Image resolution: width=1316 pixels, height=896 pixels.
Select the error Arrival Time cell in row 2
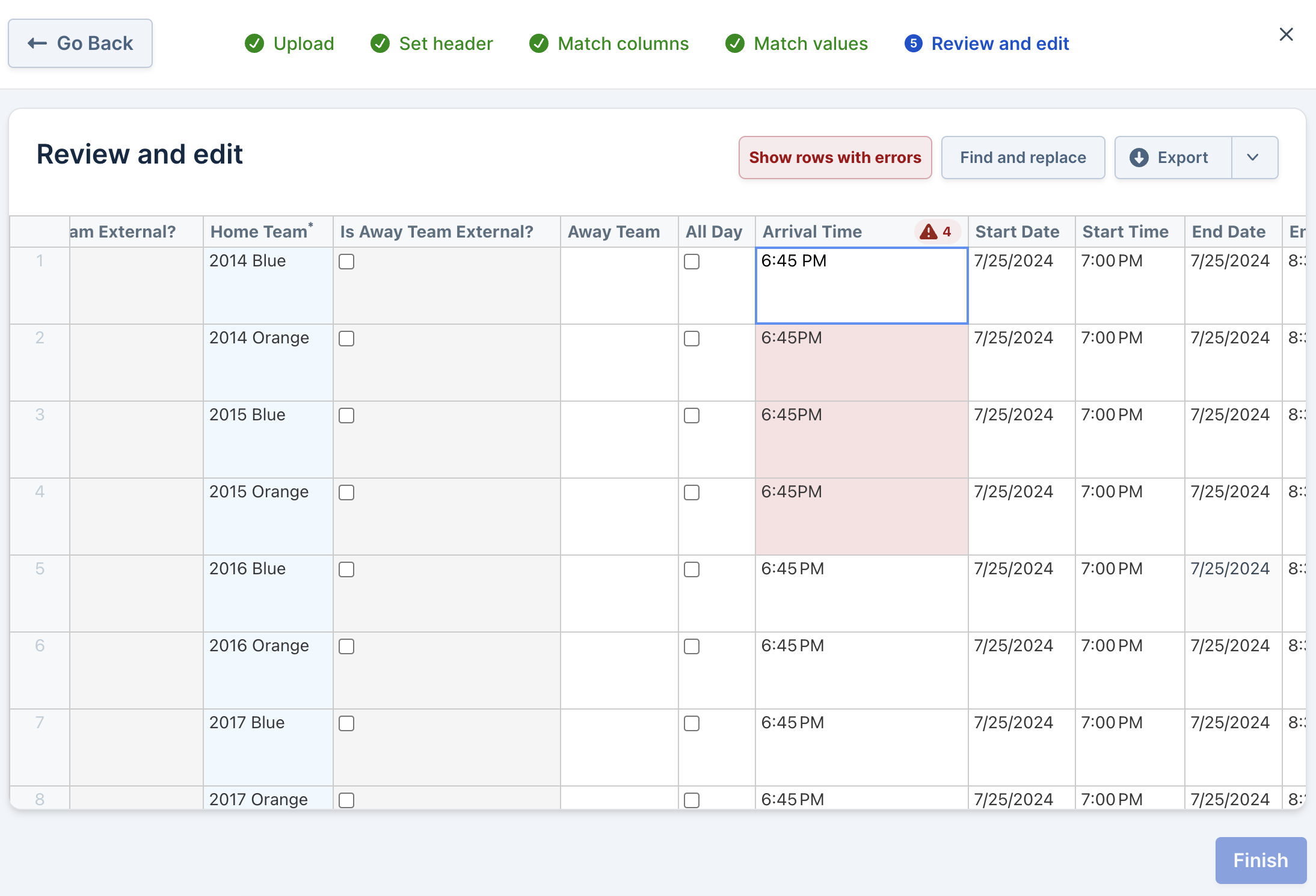[861, 363]
